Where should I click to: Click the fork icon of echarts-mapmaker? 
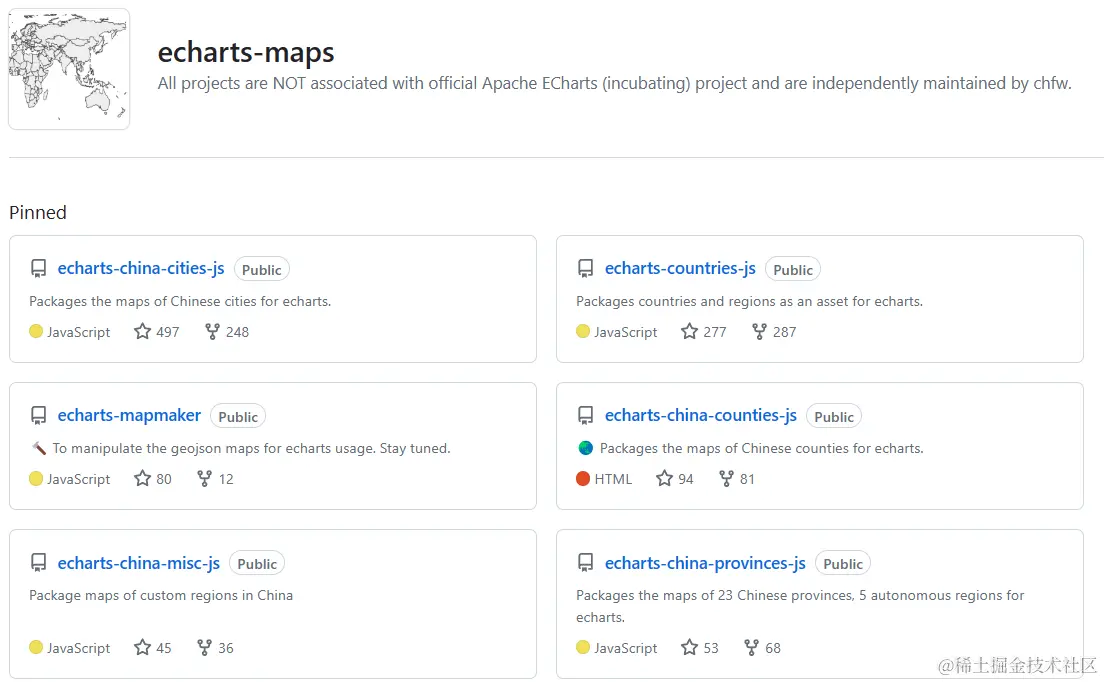click(x=204, y=479)
